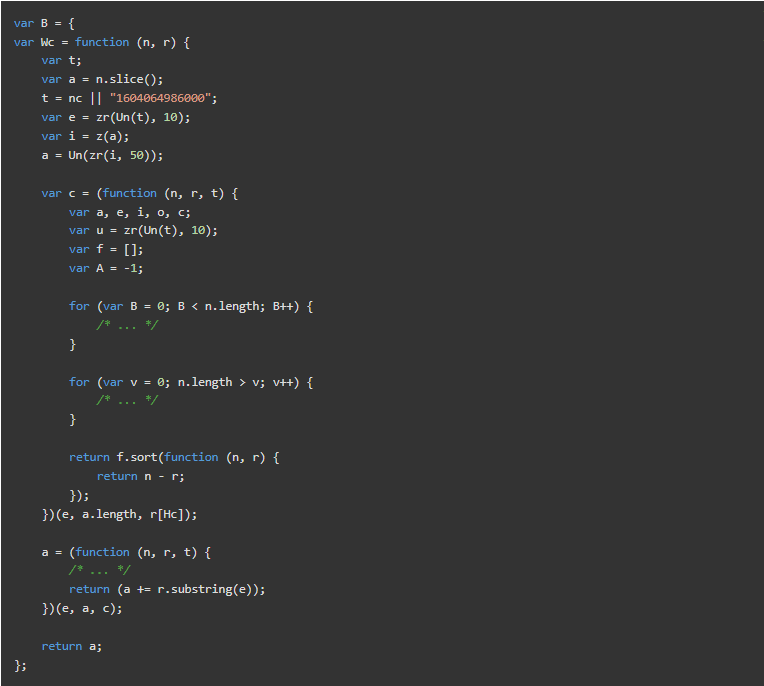
Task: Select the number 50 in zr(i, 50)
Action: (x=136, y=155)
